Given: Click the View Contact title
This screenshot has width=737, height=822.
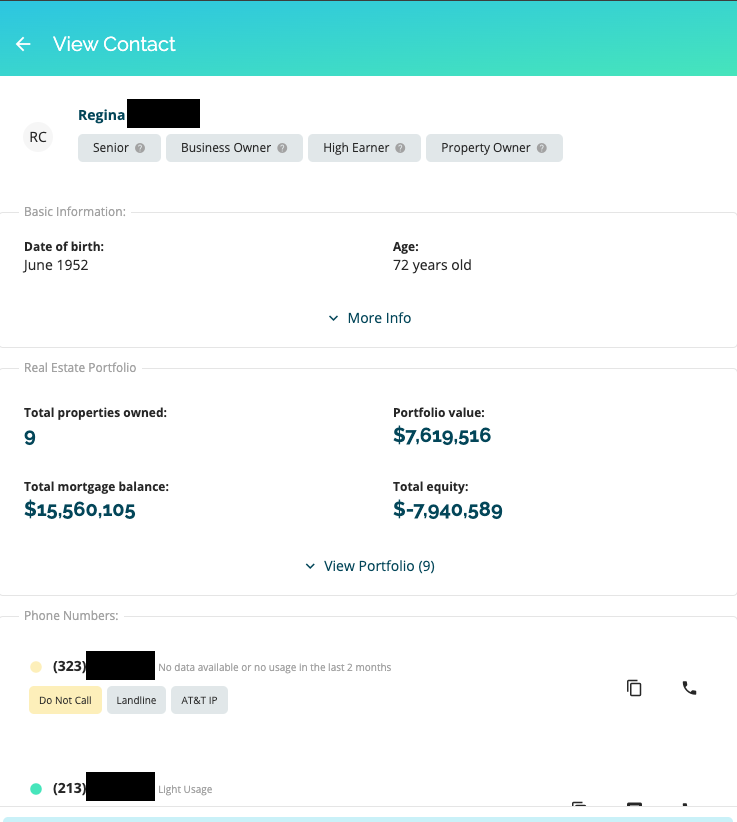Looking at the screenshot, I should [x=114, y=44].
